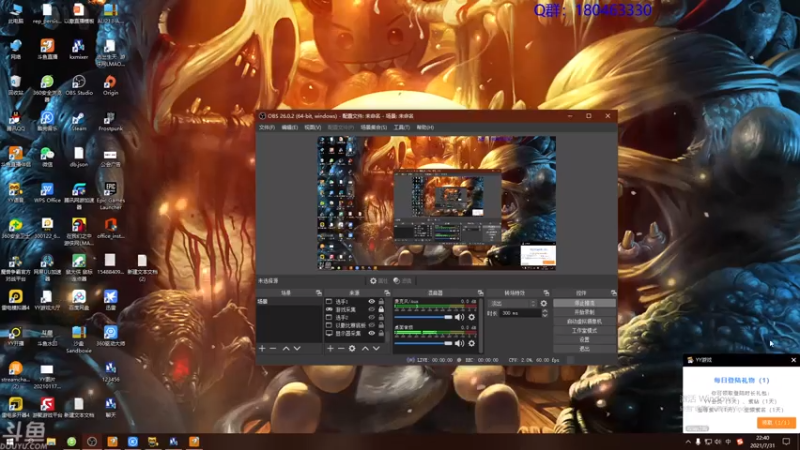Toggle lock on 选手1 source
Screen dimensions: 800x450
[x=381, y=302]
